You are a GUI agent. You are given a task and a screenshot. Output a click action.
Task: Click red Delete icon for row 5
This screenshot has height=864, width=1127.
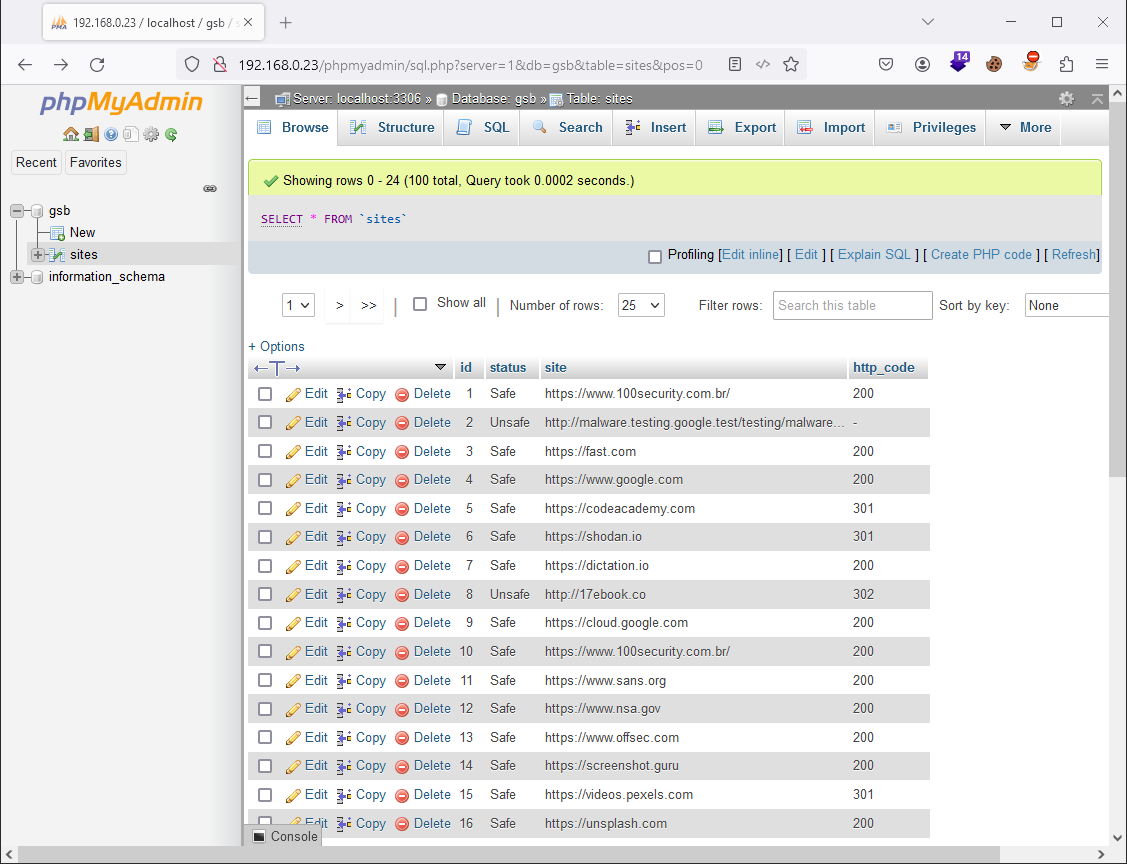click(402, 509)
